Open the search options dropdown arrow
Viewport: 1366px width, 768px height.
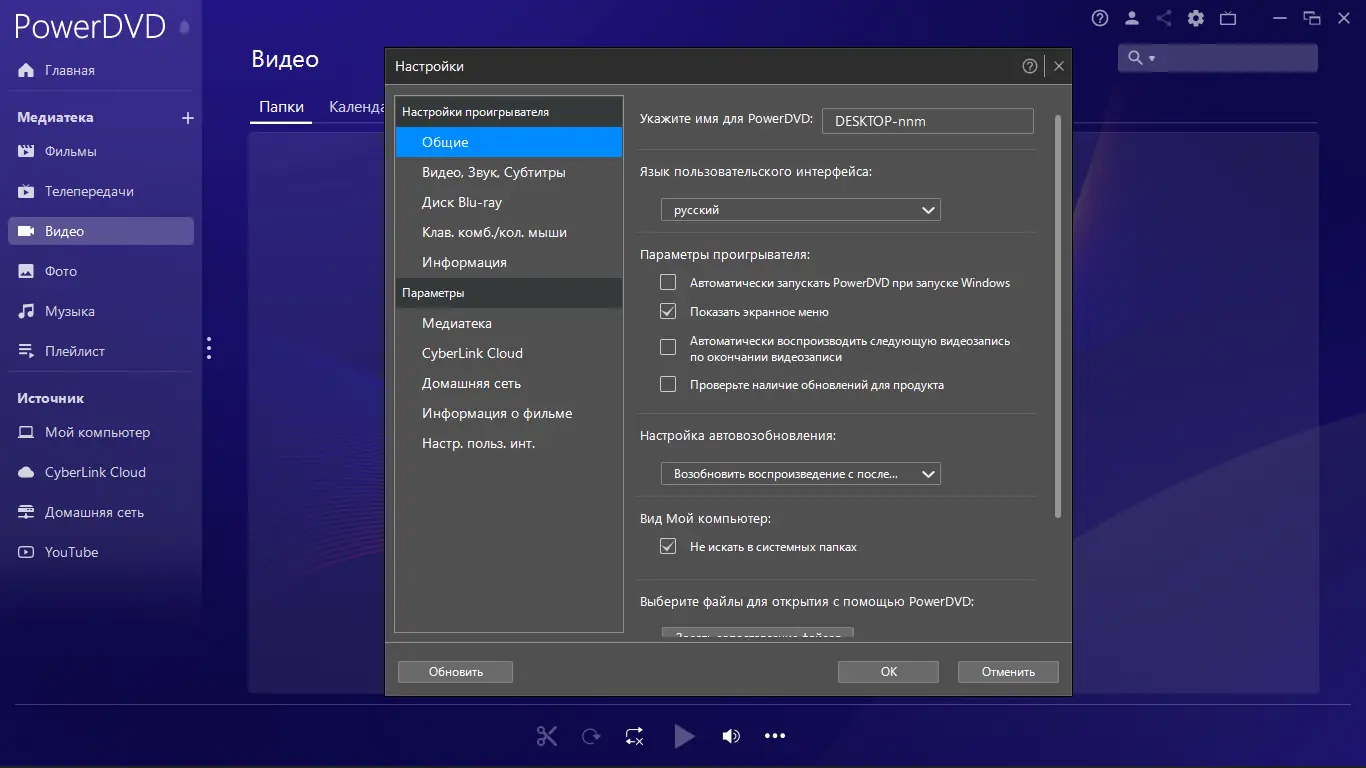click(x=1152, y=59)
